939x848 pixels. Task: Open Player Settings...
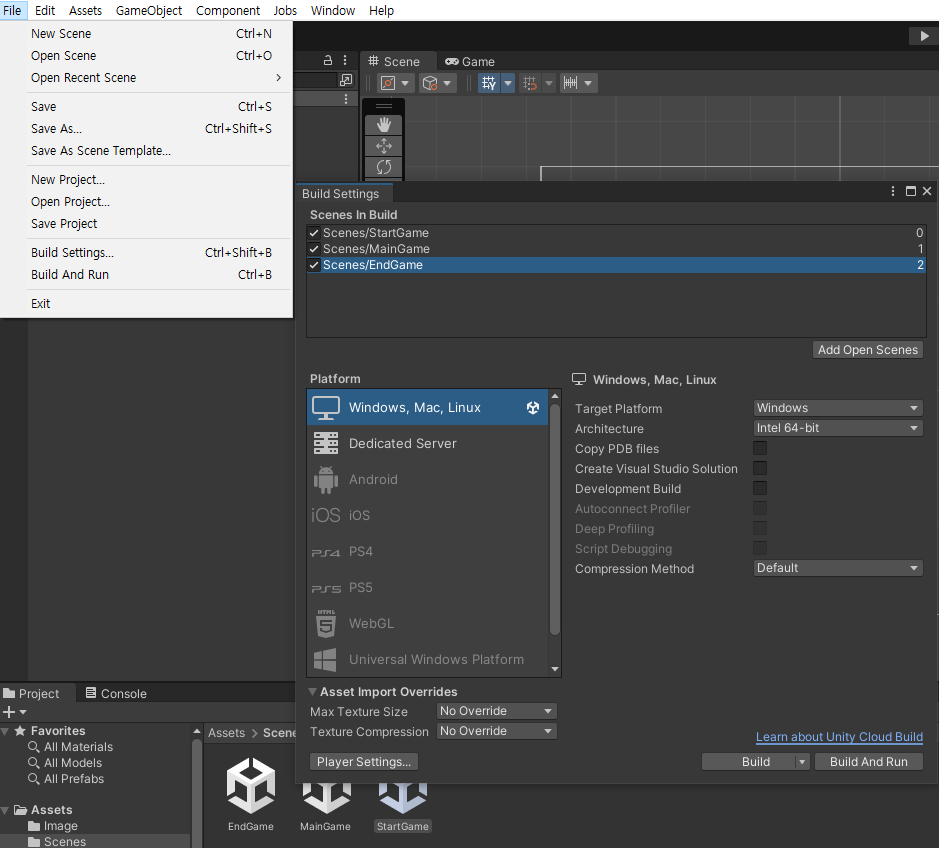pyautogui.click(x=364, y=762)
